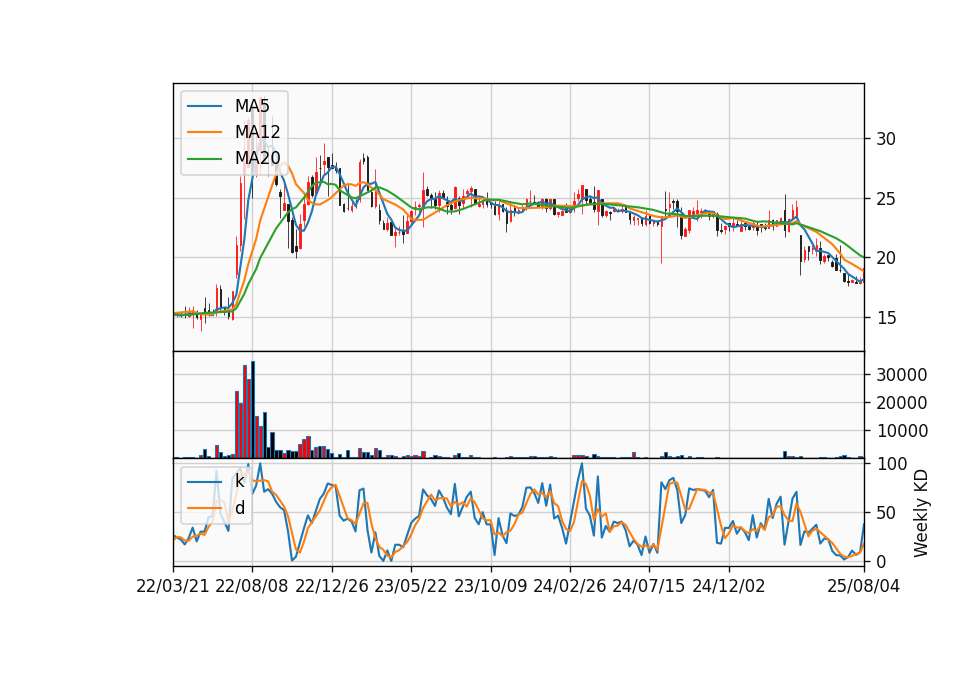Viewport: 960px width, 690px height.
Task: Click the 24/12/02 date tick label
Action: [x=729, y=587]
